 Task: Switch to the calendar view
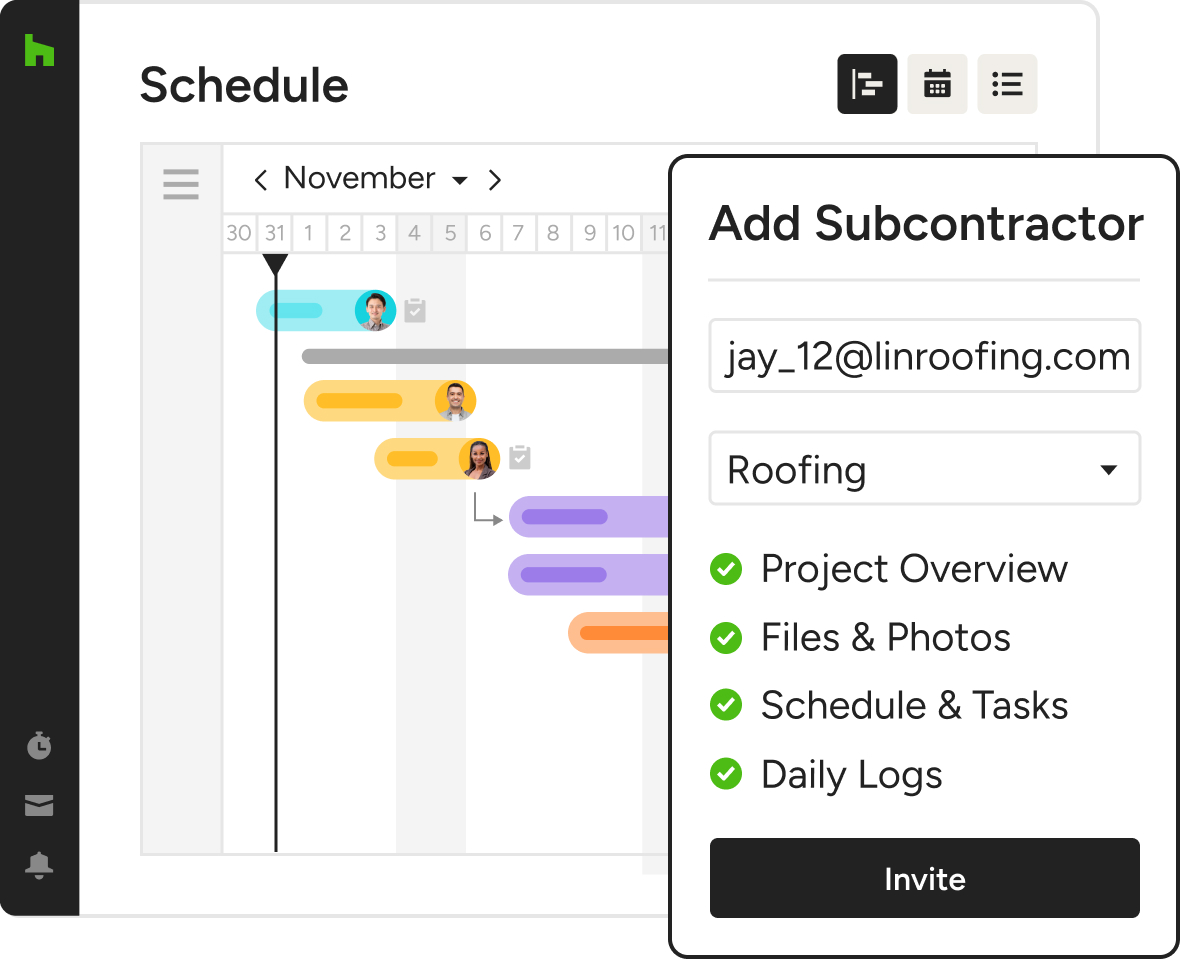click(937, 84)
